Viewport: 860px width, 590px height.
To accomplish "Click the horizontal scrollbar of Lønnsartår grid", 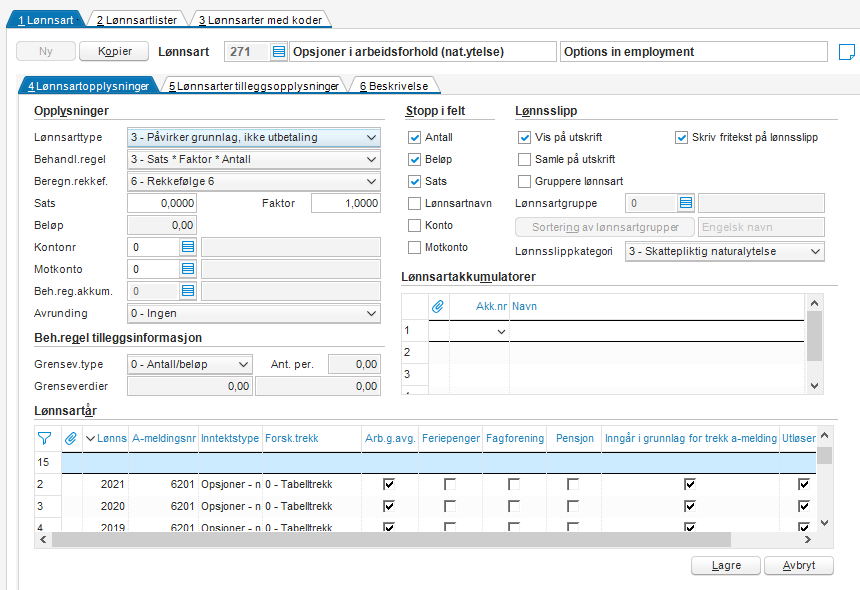I will tap(392, 540).
